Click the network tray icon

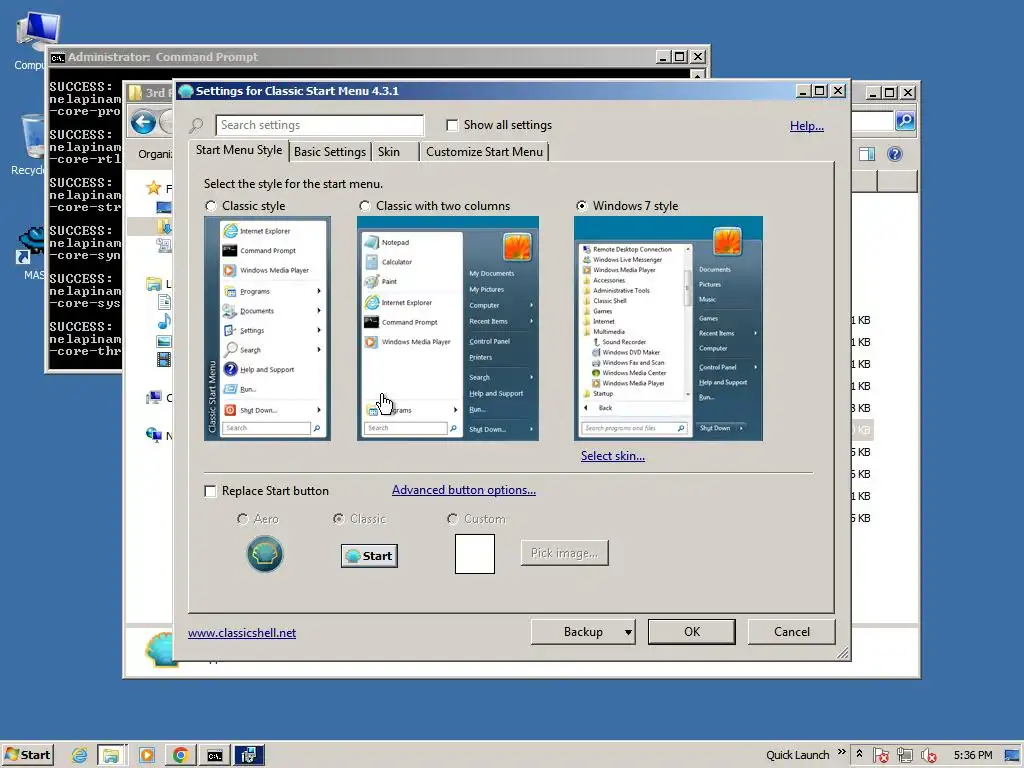click(x=904, y=755)
